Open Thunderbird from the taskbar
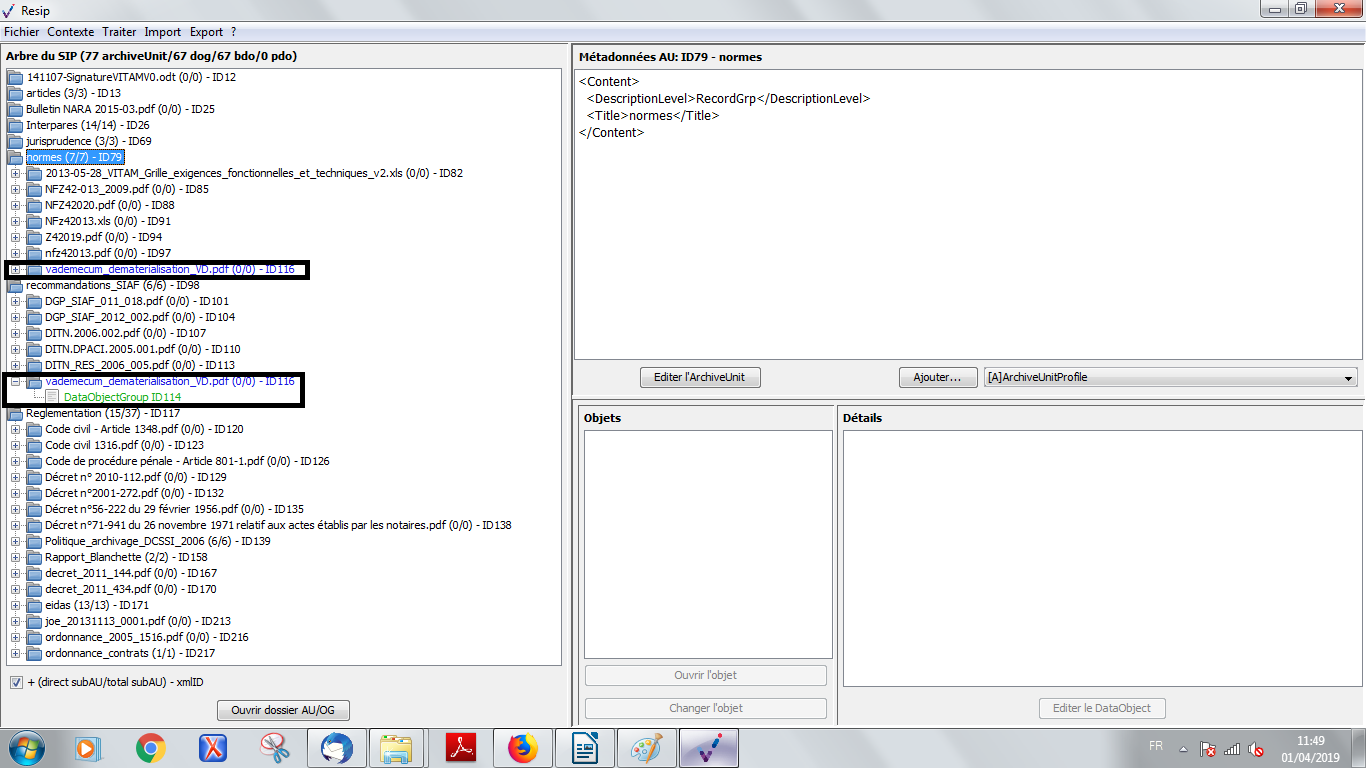1366x768 pixels. point(335,747)
